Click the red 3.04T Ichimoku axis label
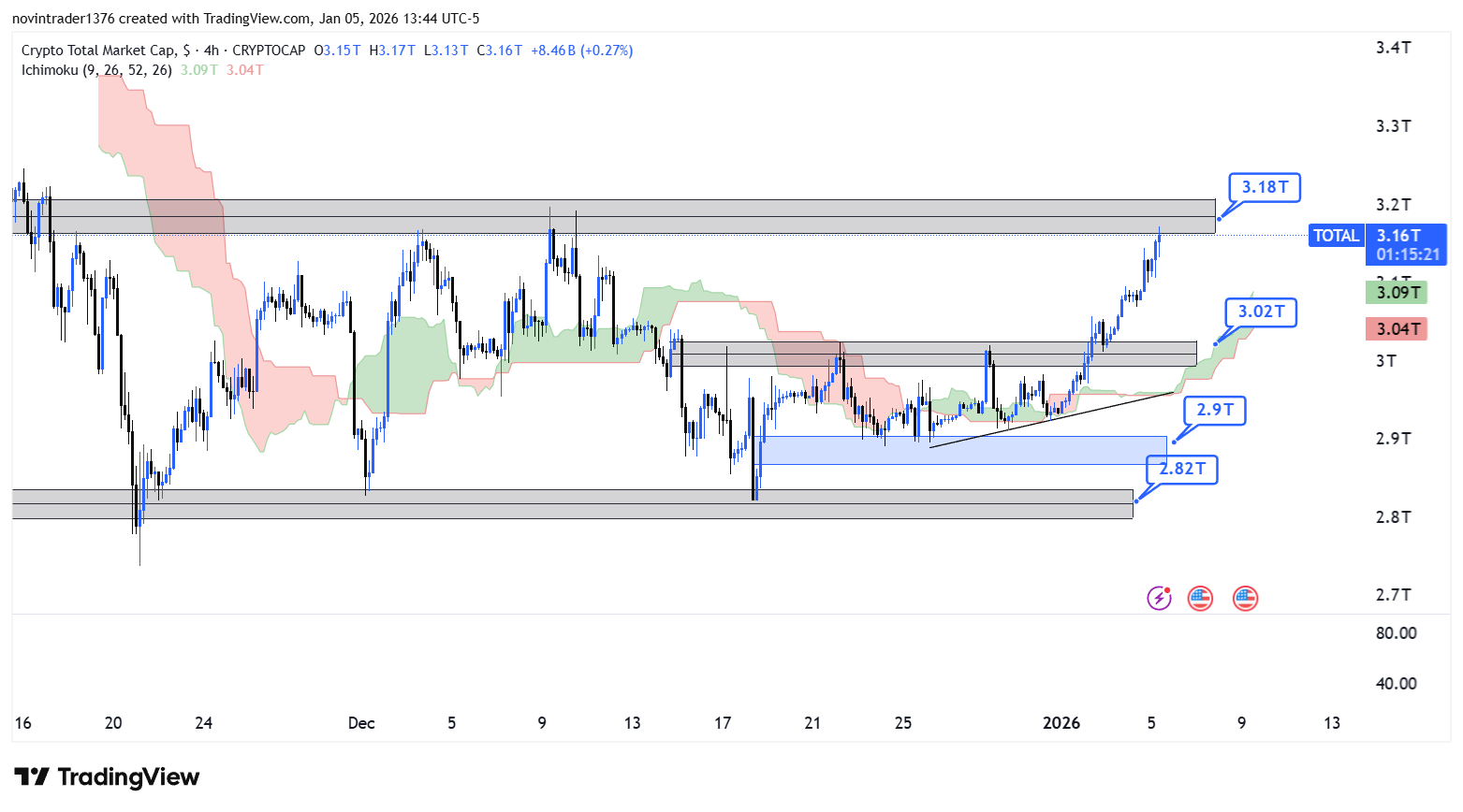The image size is (1463, 812). [x=1396, y=328]
